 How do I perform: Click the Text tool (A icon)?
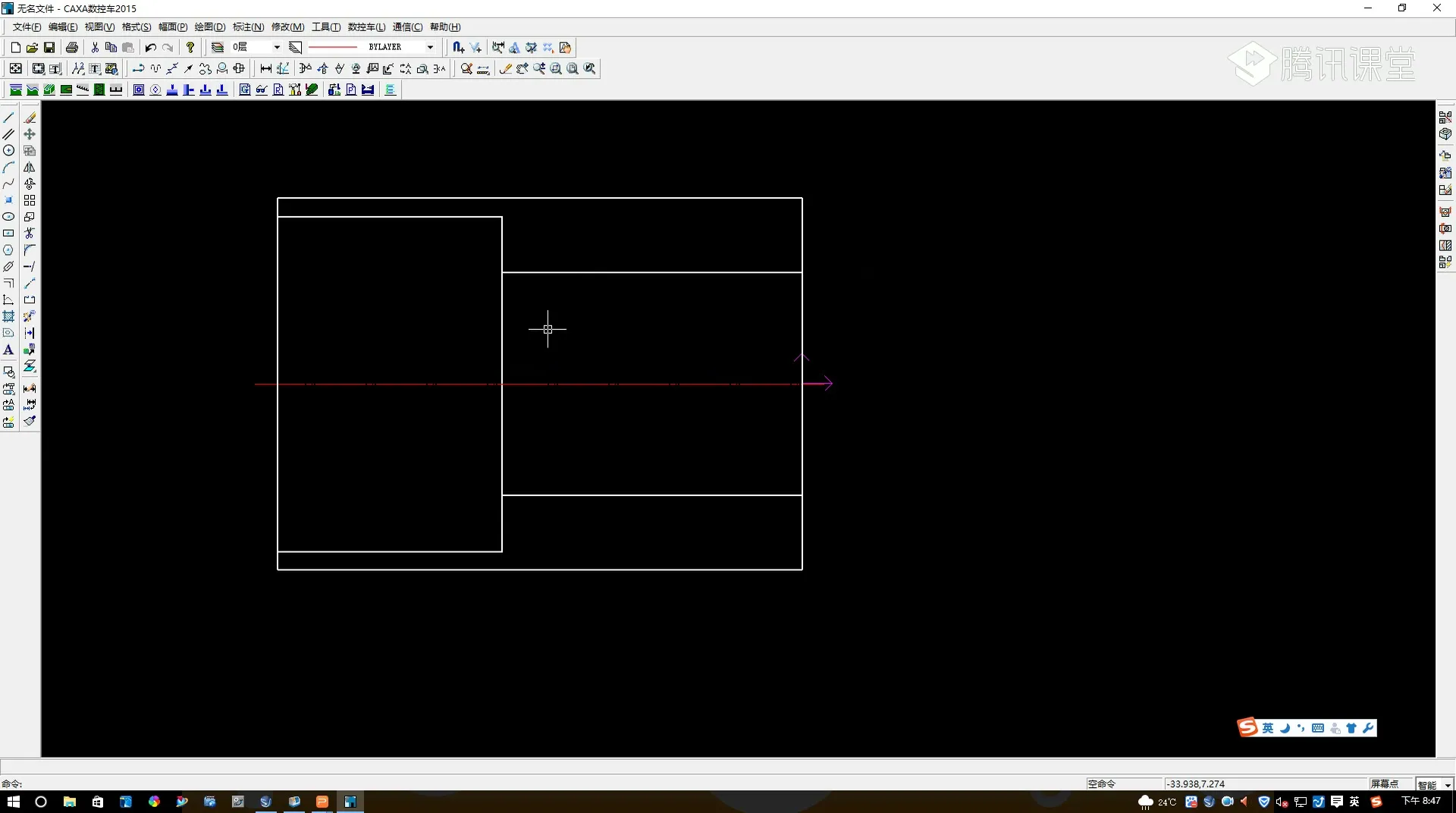pyautogui.click(x=8, y=350)
